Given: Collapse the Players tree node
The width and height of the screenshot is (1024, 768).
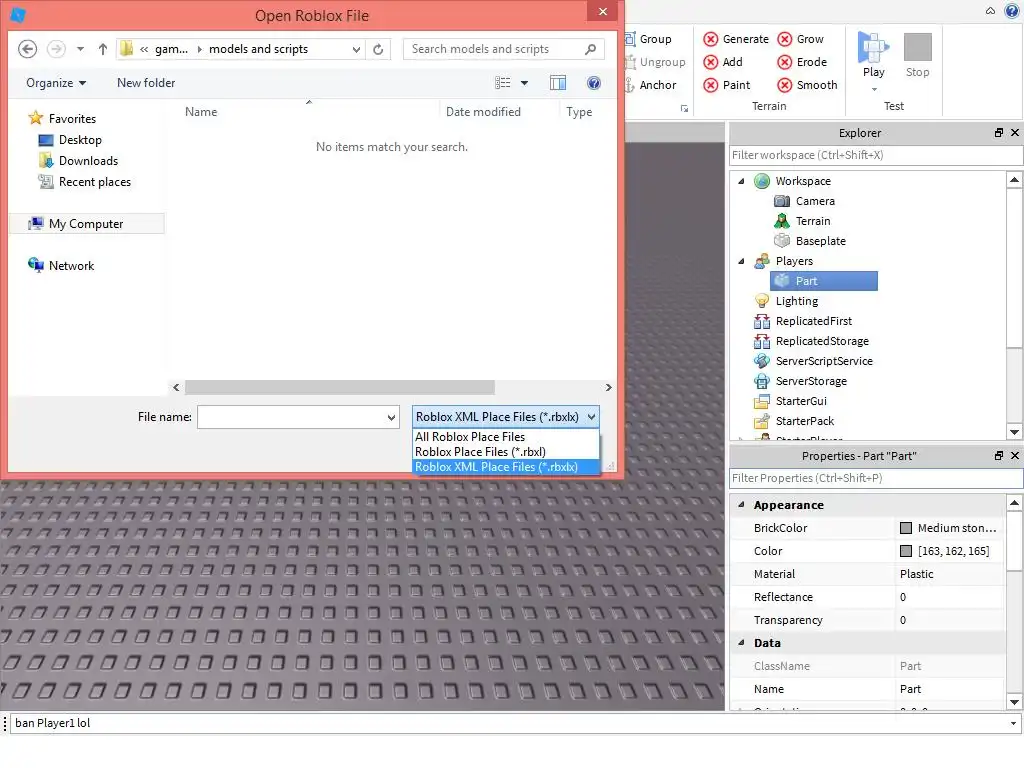Looking at the screenshot, I should [741, 261].
